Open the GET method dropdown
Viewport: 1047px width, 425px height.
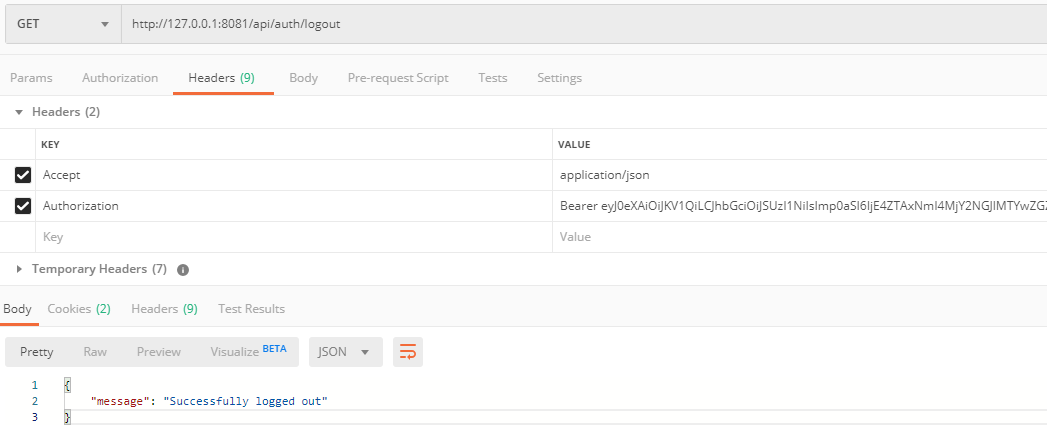62,24
